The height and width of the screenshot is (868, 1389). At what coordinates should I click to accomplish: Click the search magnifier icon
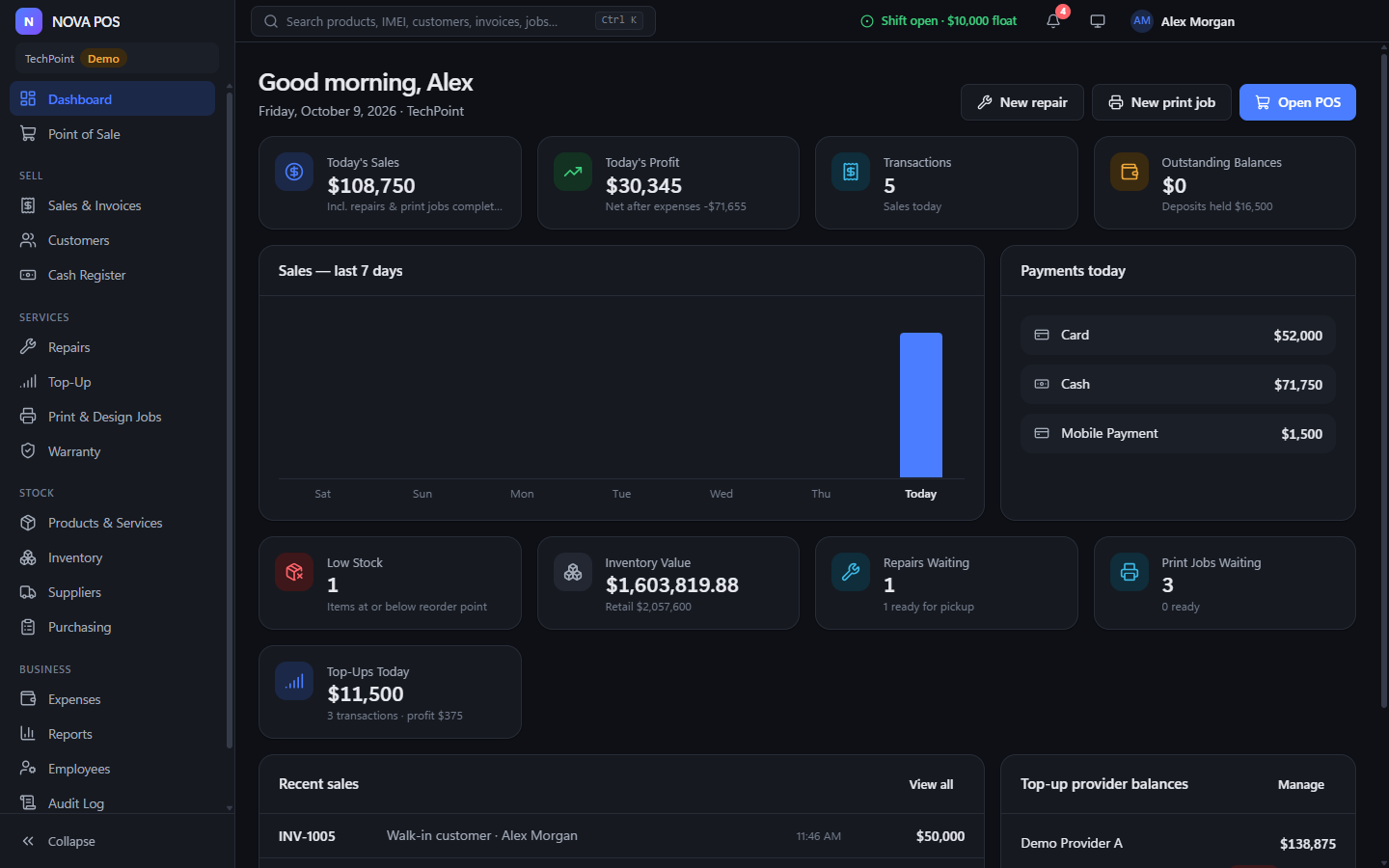tap(271, 21)
